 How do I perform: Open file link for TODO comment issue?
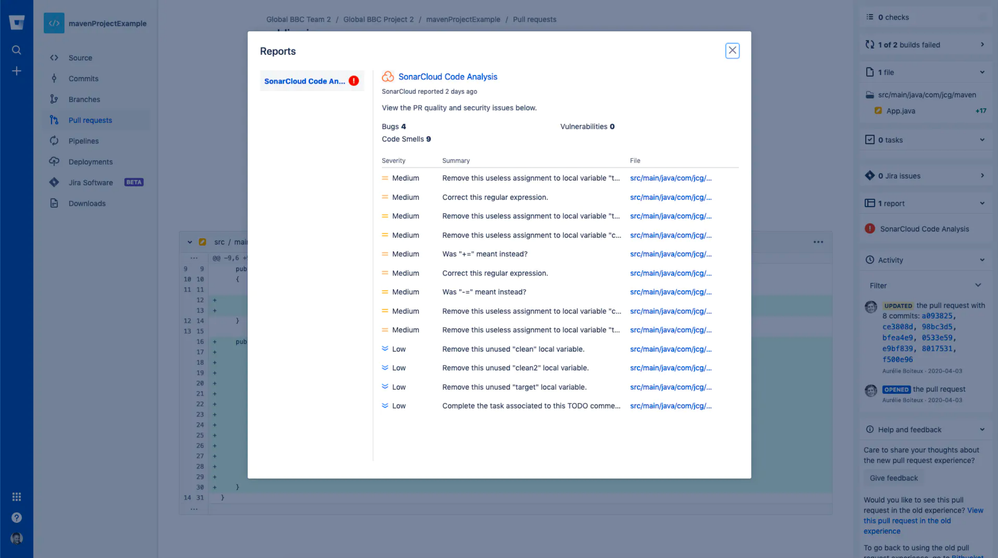coord(671,406)
